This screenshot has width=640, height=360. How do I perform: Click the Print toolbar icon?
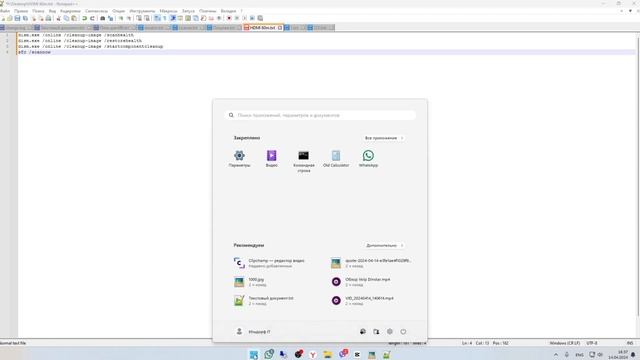(49, 18)
